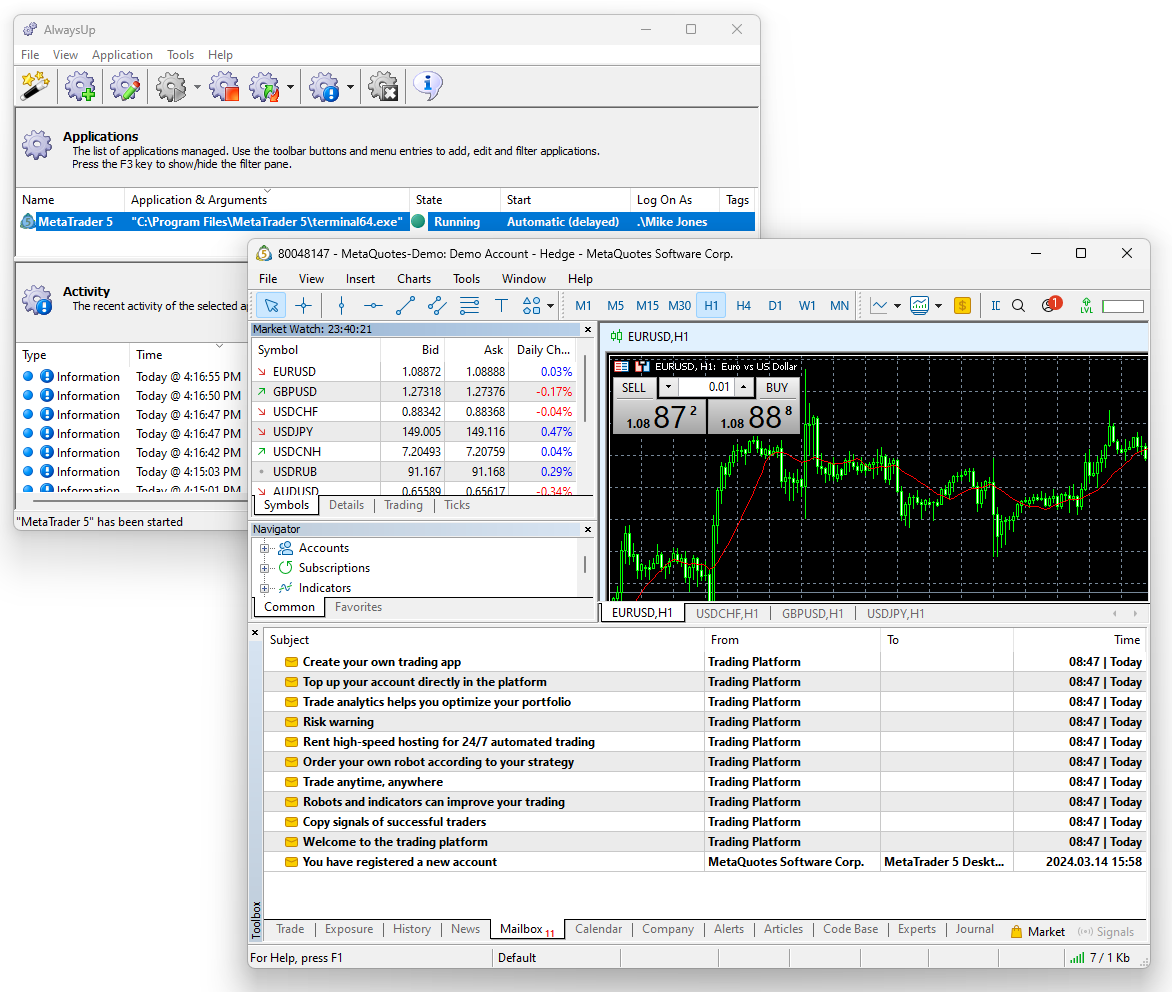Click the 0.01 trade volume field
This screenshot has height=992, width=1172.
tap(707, 387)
